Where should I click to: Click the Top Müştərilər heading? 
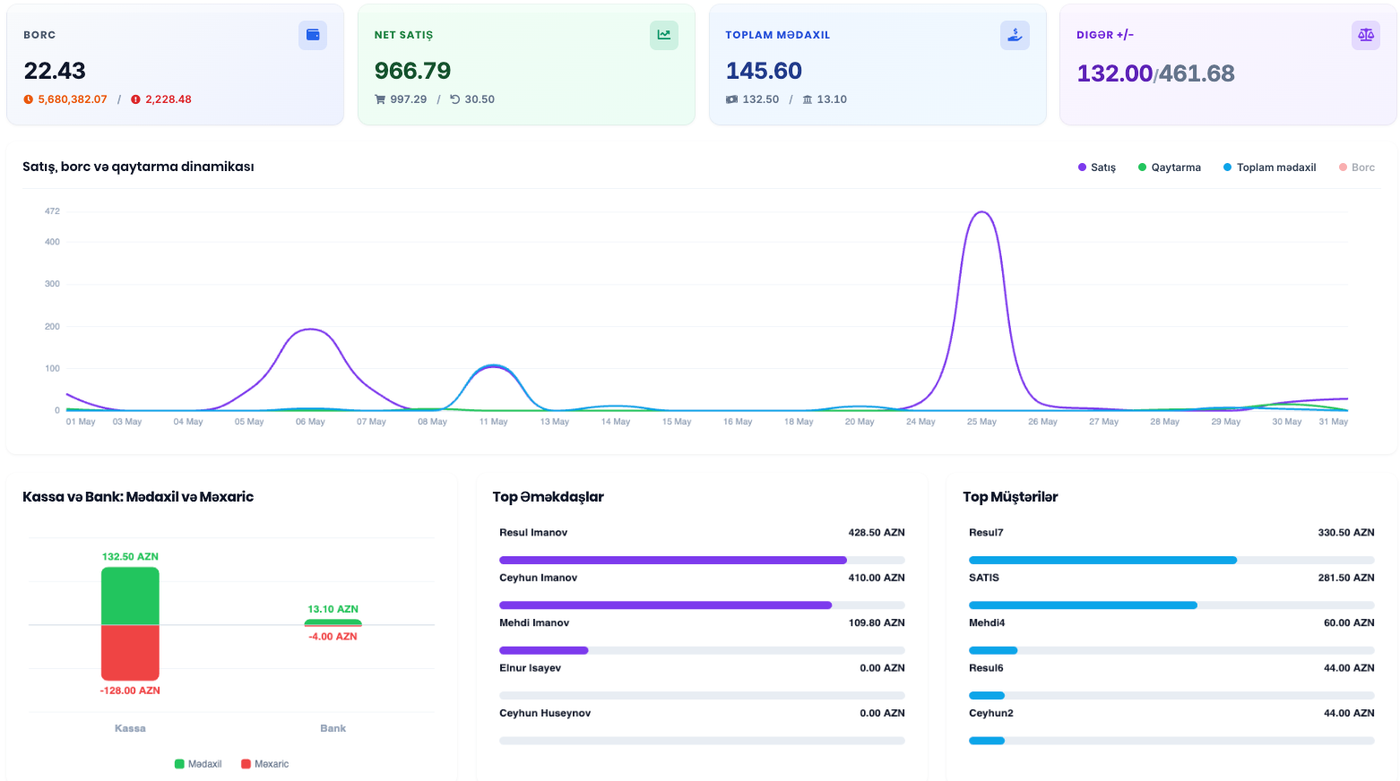coord(1010,497)
